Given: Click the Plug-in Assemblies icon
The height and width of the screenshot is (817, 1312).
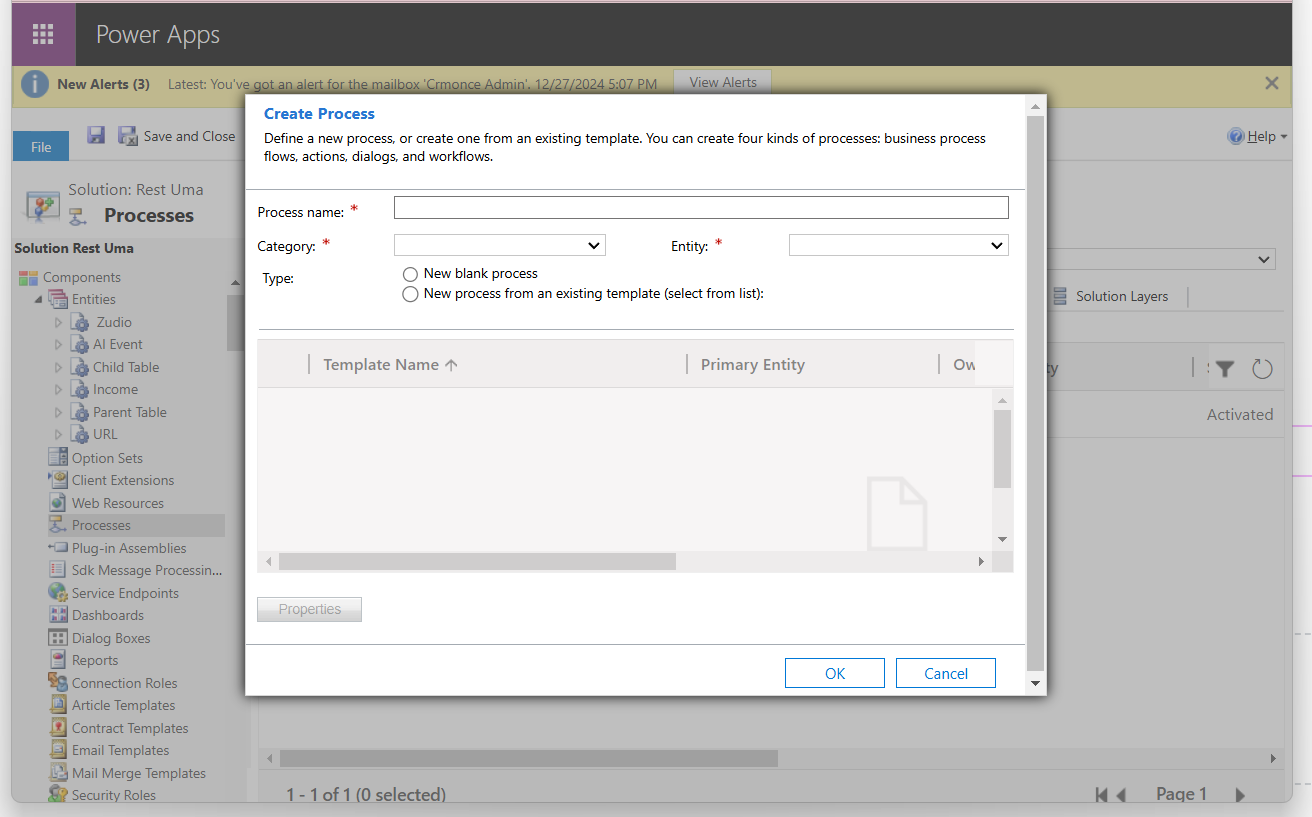Looking at the screenshot, I should tap(58, 548).
